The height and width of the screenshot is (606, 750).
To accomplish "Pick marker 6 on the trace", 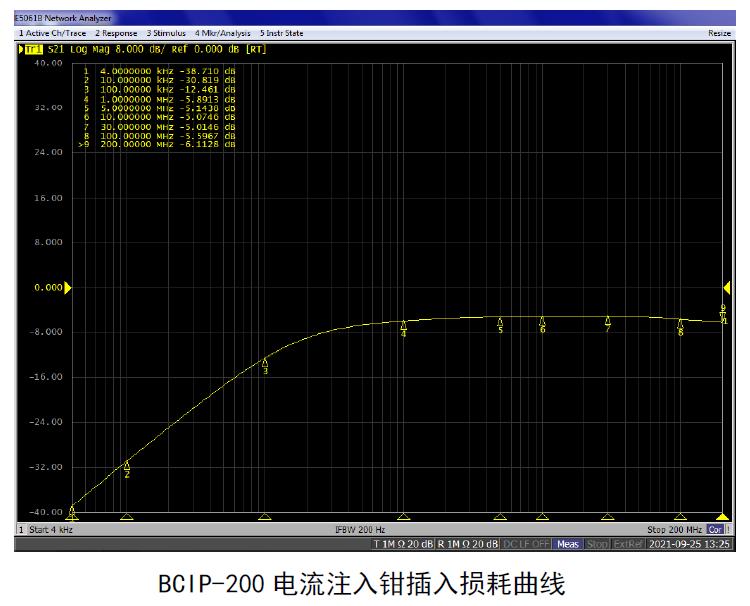I will (542, 322).
